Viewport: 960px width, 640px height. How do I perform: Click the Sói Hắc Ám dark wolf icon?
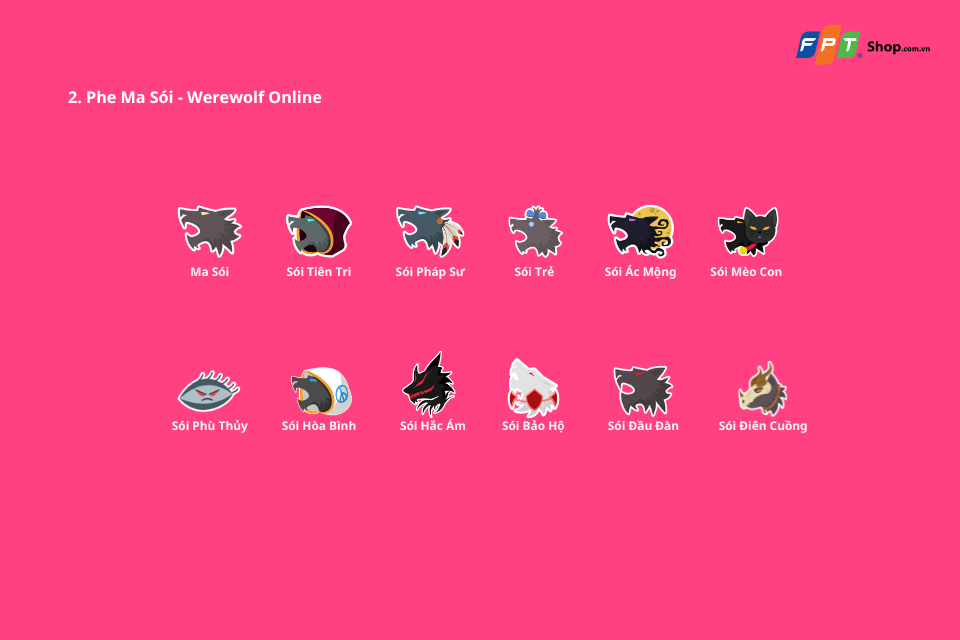coord(429,384)
